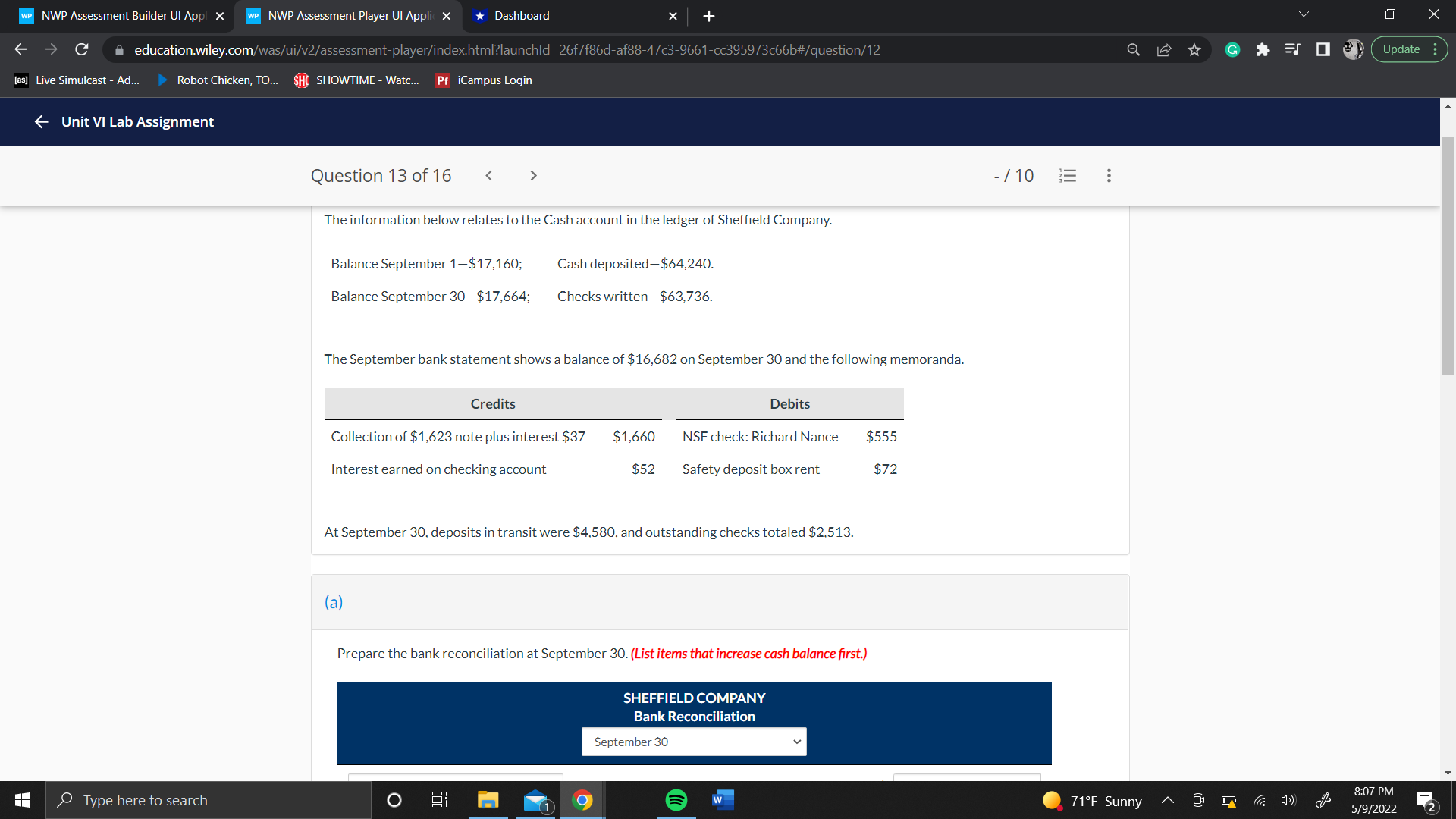Click the Chrome profile avatar icon
This screenshot has height=819, width=1456.
(1353, 49)
